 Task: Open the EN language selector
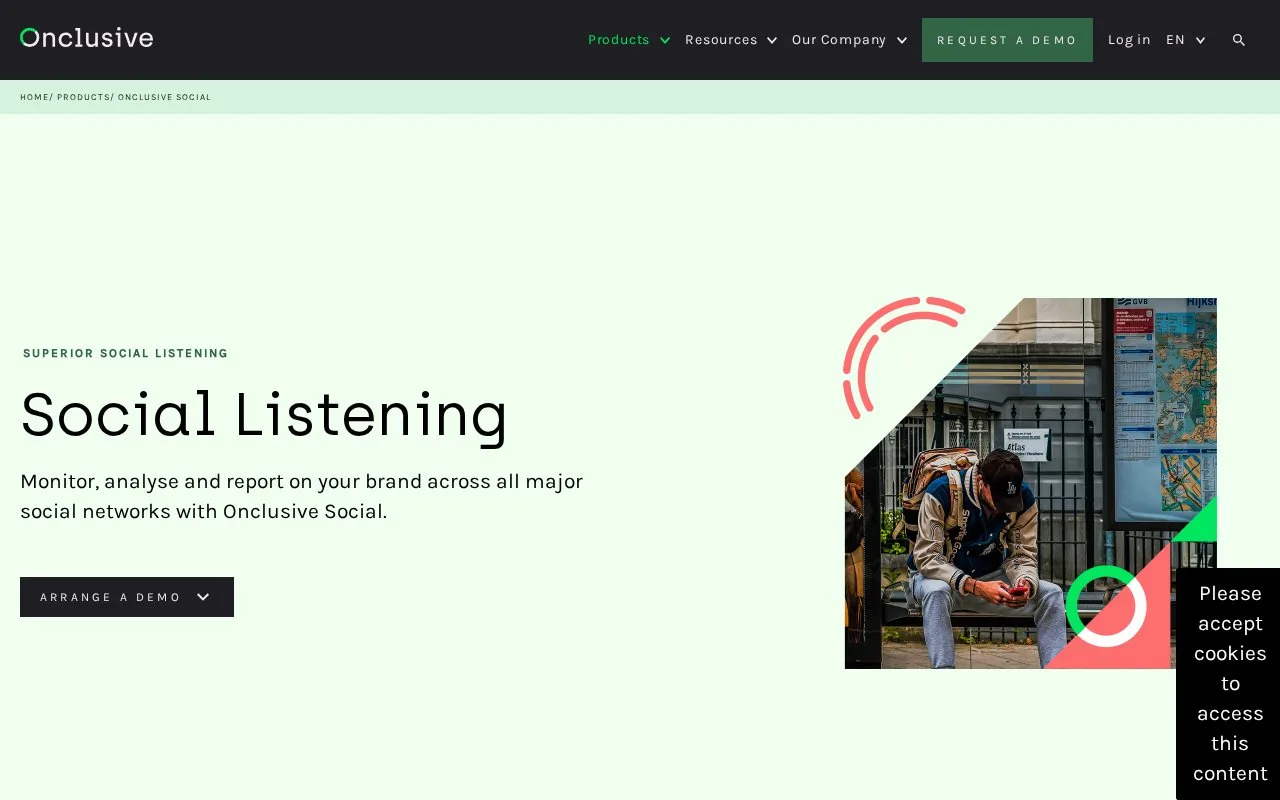(x=1186, y=40)
